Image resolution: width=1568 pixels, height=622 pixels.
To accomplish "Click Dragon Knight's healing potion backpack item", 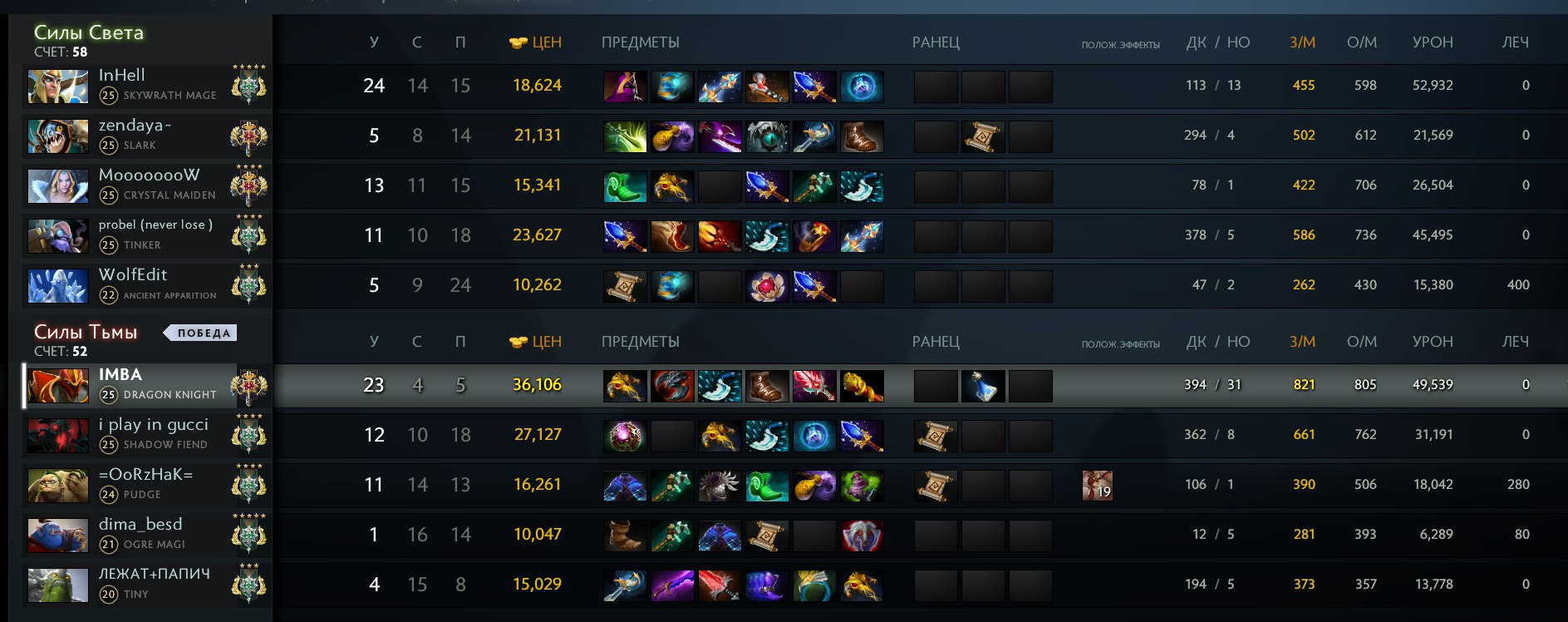I will [x=983, y=386].
